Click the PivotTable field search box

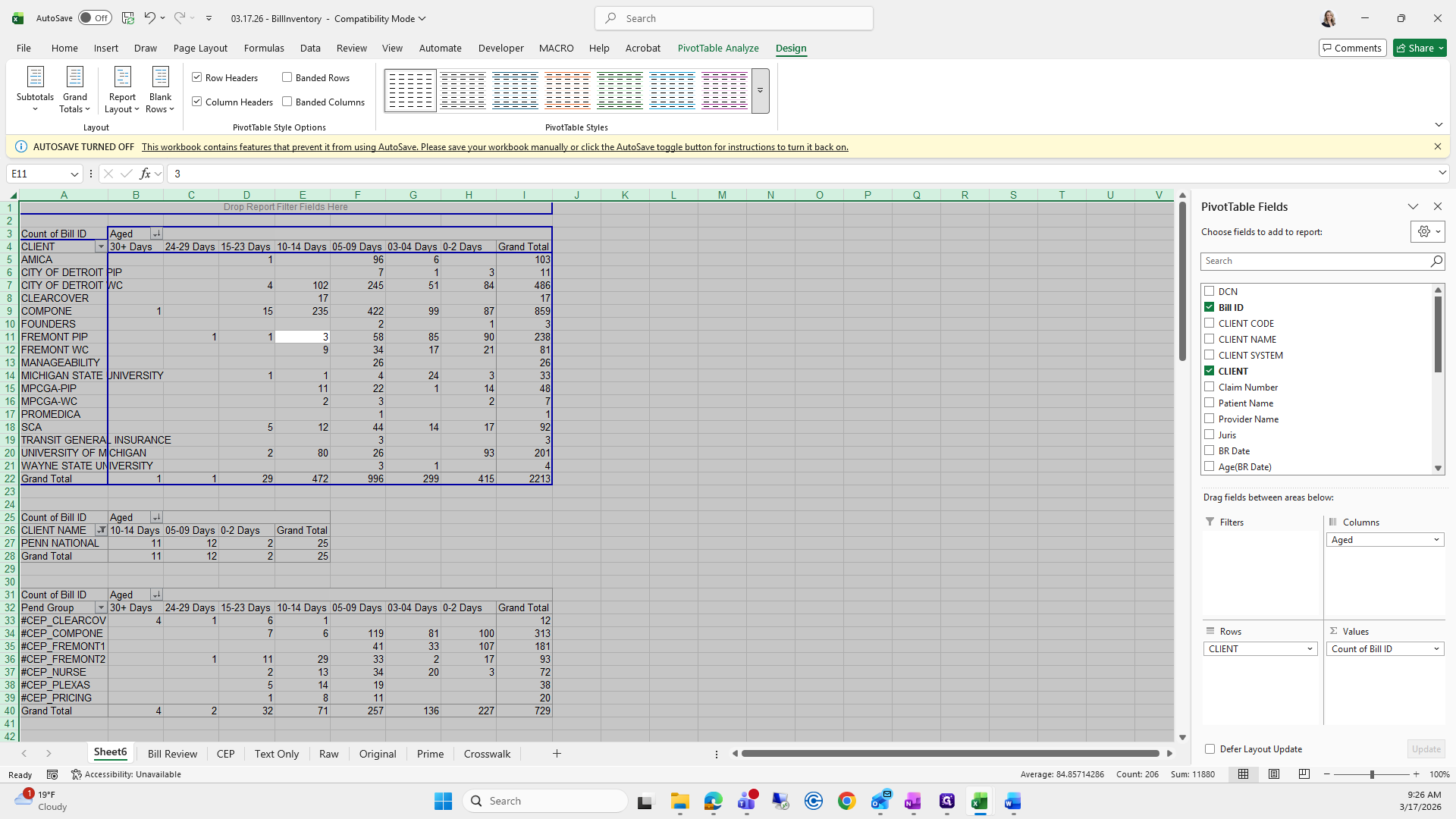[1316, 261]
